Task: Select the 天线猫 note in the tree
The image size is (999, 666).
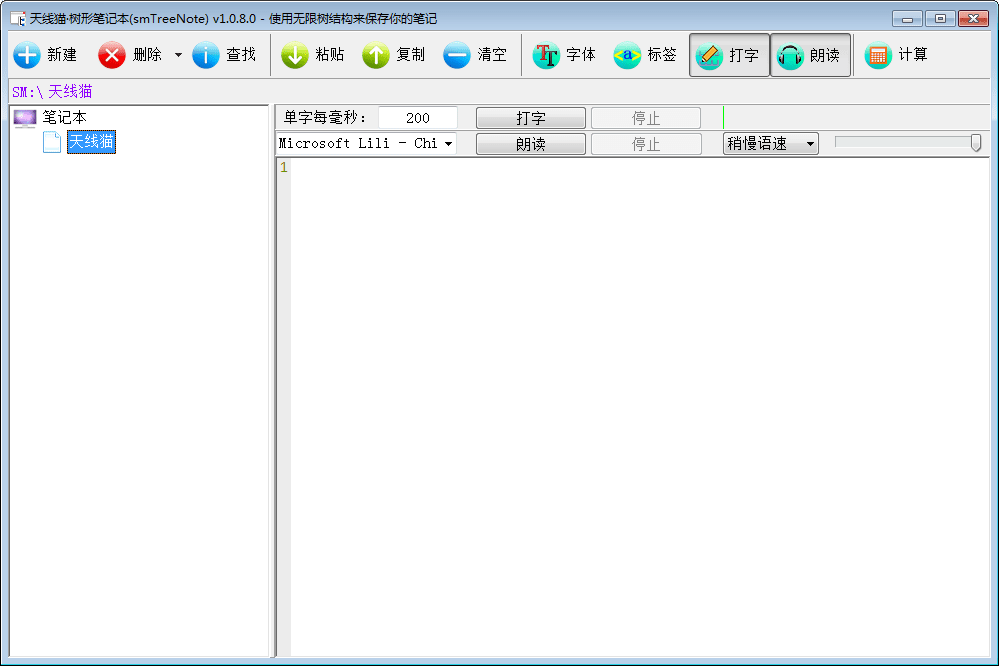Action: [91, 141]
